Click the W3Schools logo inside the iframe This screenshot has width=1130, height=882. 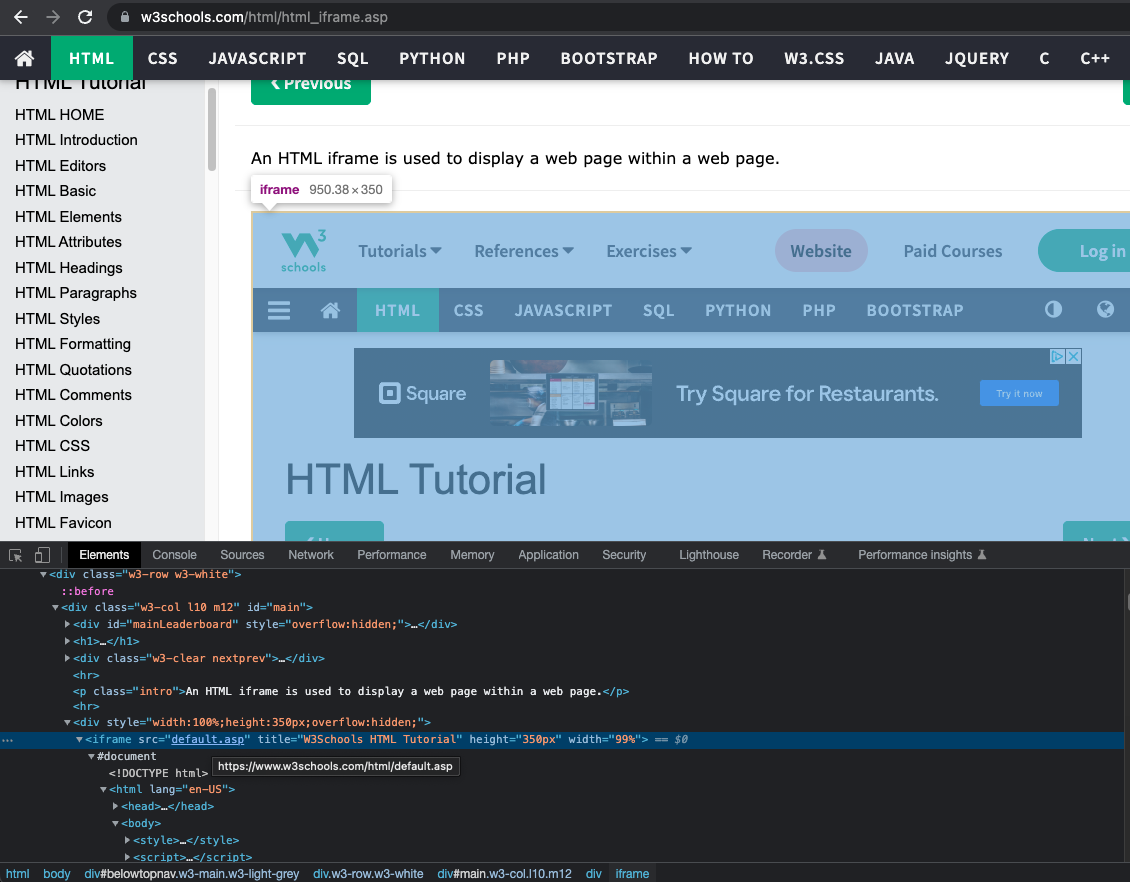tap(303, 251)
